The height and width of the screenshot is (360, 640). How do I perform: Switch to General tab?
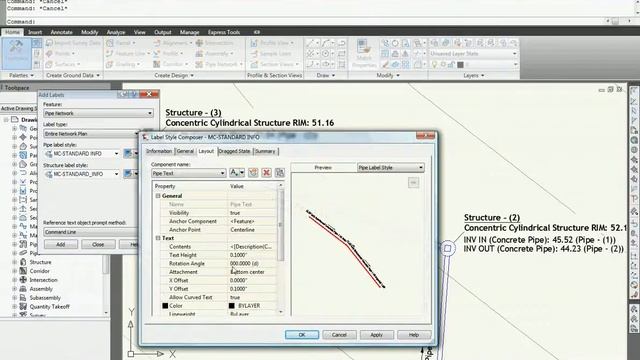(185, 151)
